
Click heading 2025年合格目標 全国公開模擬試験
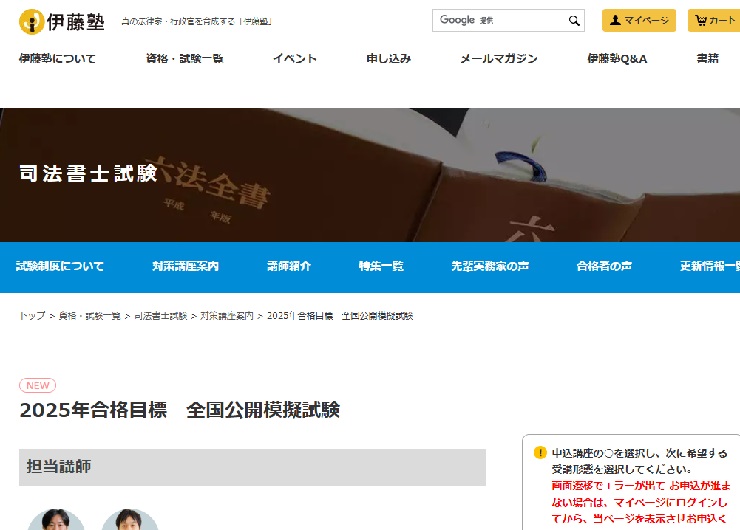pyautogui.click(x=179, y=410)
